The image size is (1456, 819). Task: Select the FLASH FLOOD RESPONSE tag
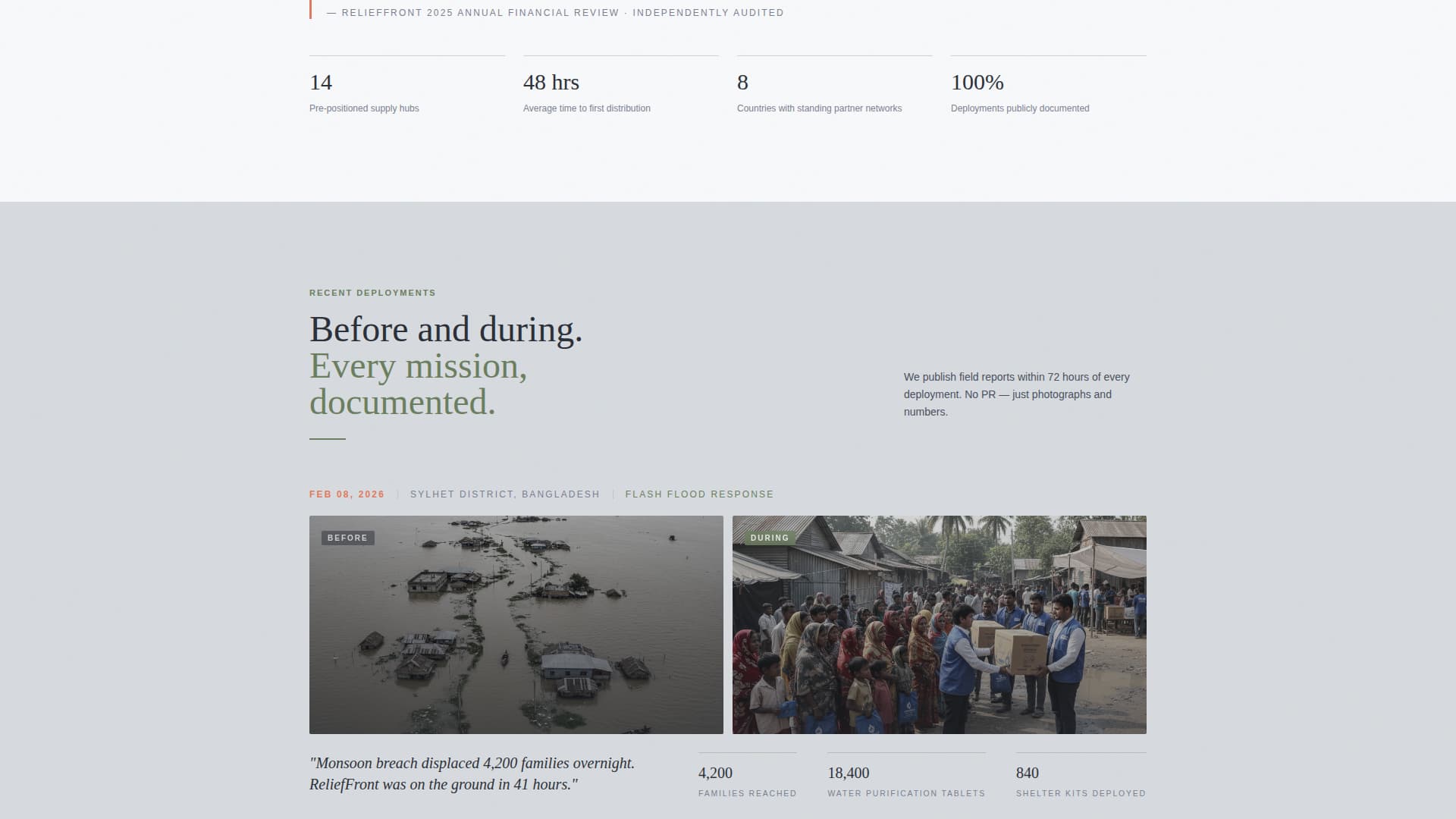tap(699, 494)
